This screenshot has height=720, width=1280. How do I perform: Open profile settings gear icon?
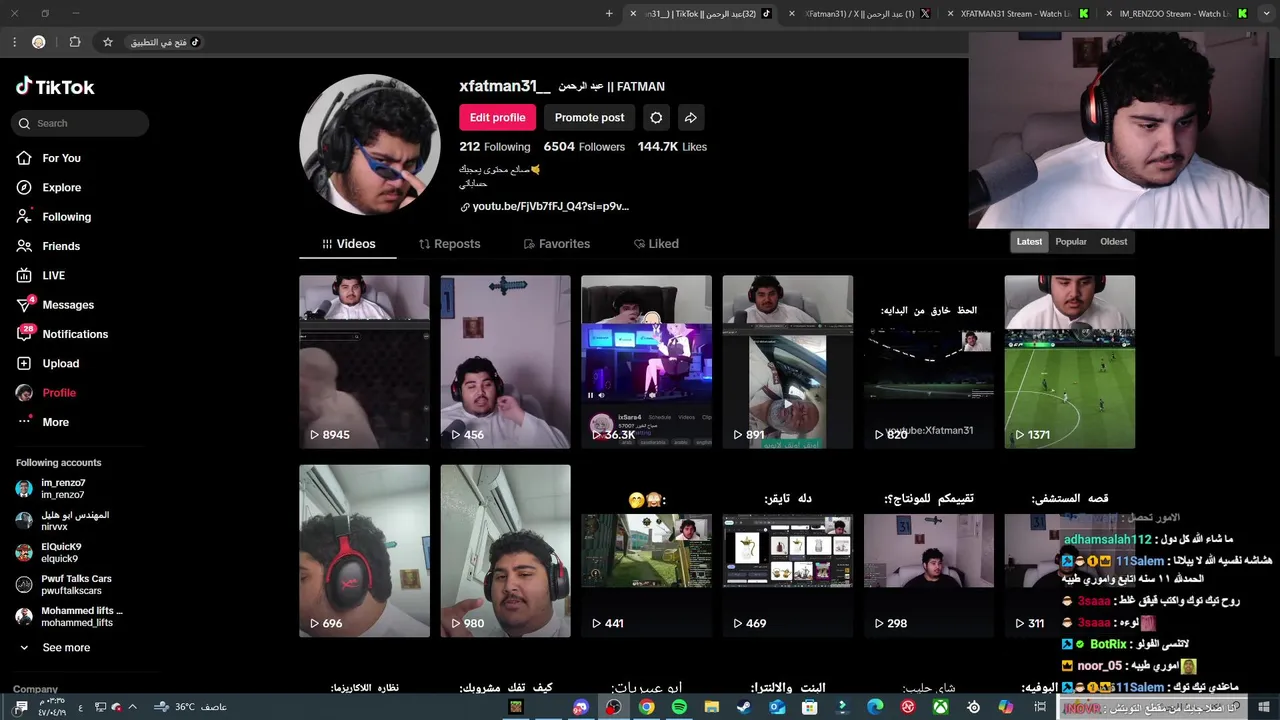click(x=656, y=117)
